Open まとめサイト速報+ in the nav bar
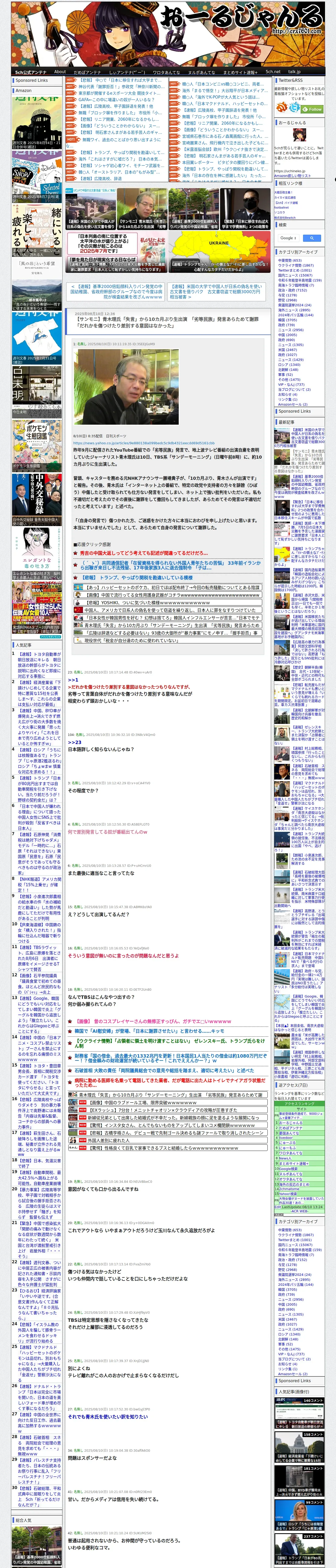This screenshot has width=336, height=1568. (240, 72)
